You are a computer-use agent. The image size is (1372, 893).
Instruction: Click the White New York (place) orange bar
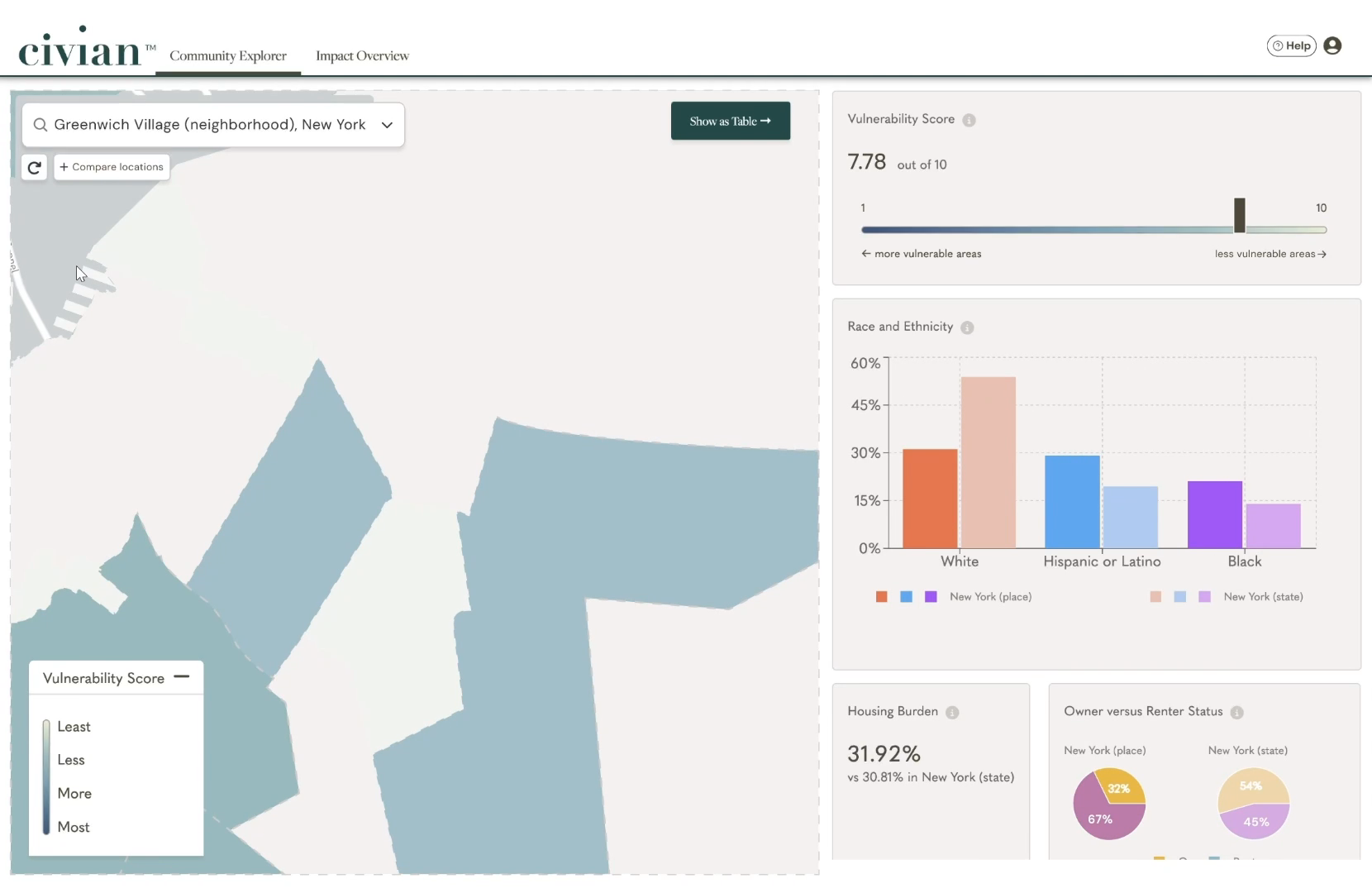[930, 499]
